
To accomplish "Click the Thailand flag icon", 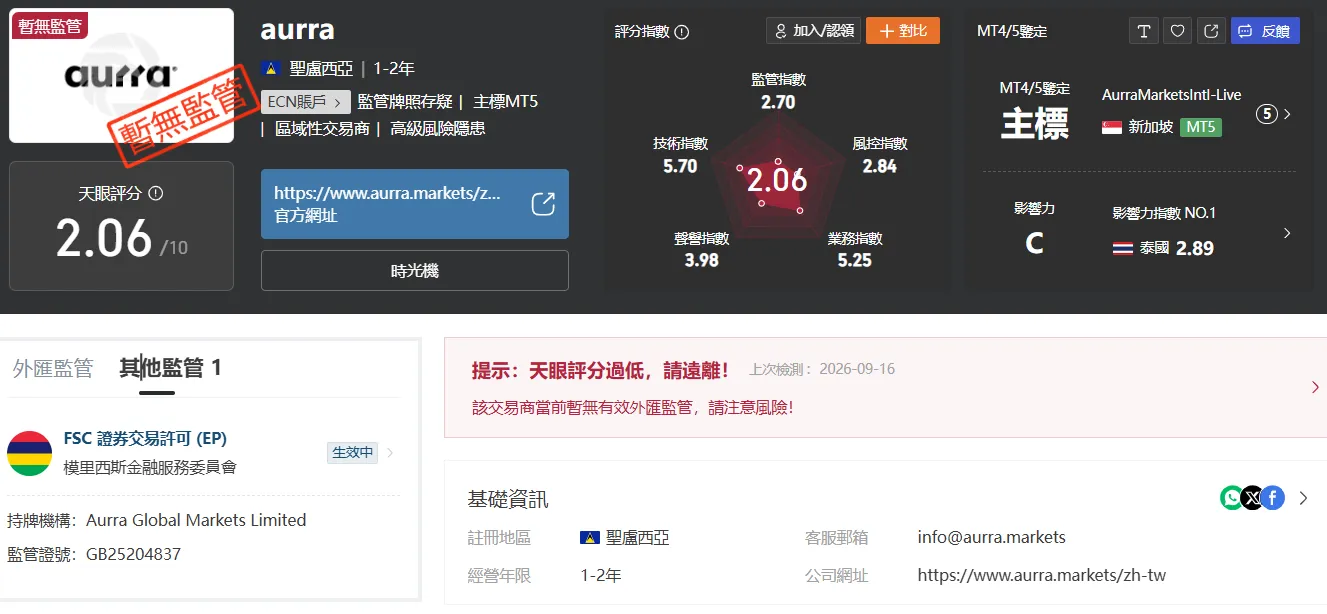I will click(1123, 248).
